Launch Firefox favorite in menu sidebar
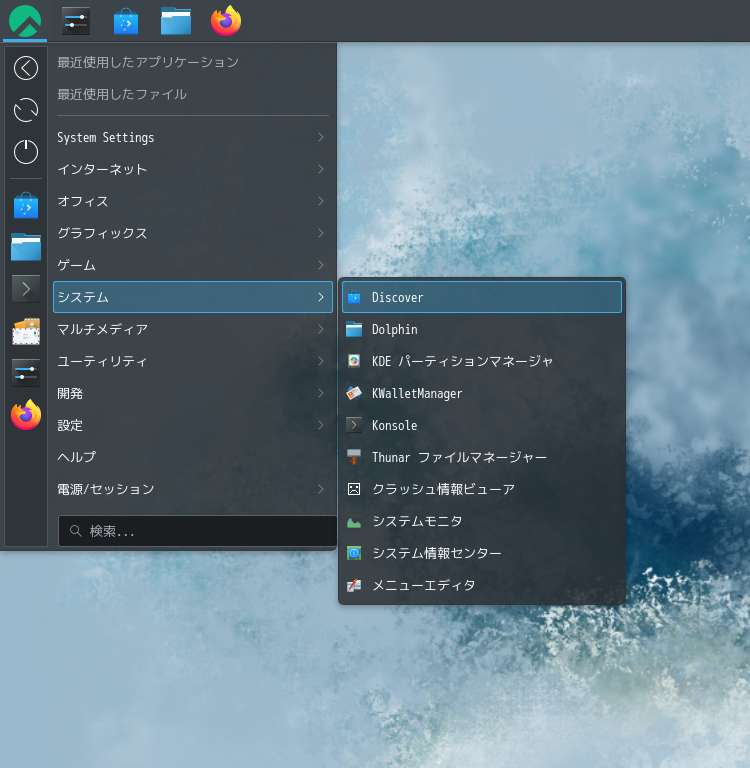Image resolution: width=750 pixels, height=768 pixels. (26, 415)
